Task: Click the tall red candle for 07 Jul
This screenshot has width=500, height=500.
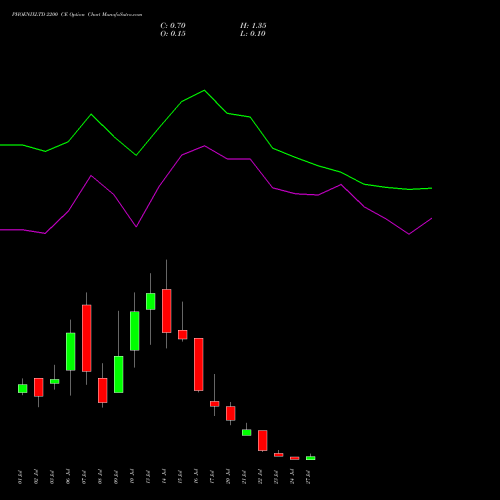Action: [x=87, y=338]
